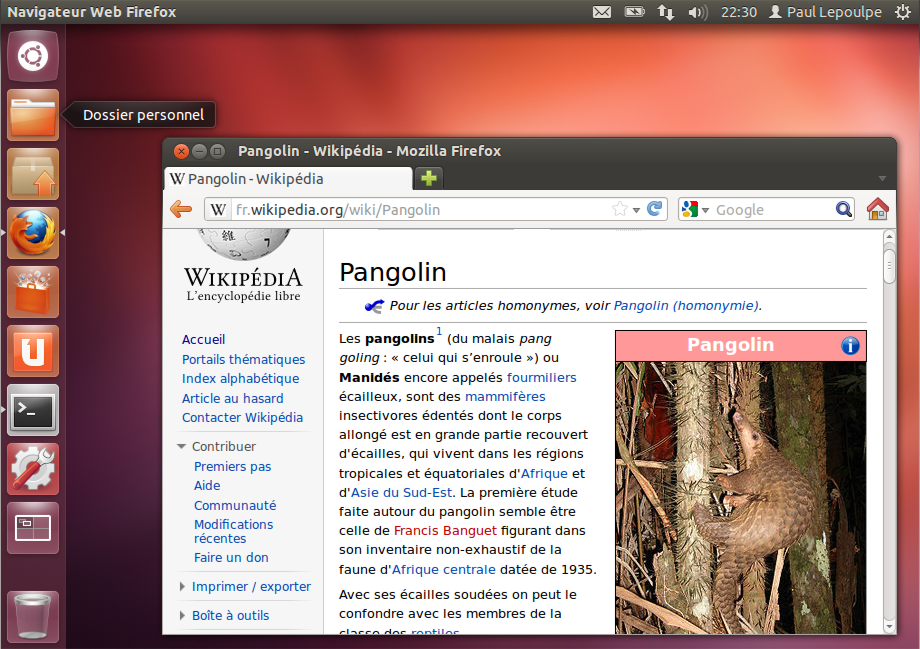The image size is (920, 649).
Task: Click the Firefox window title bar text
Action: (370, 151)
